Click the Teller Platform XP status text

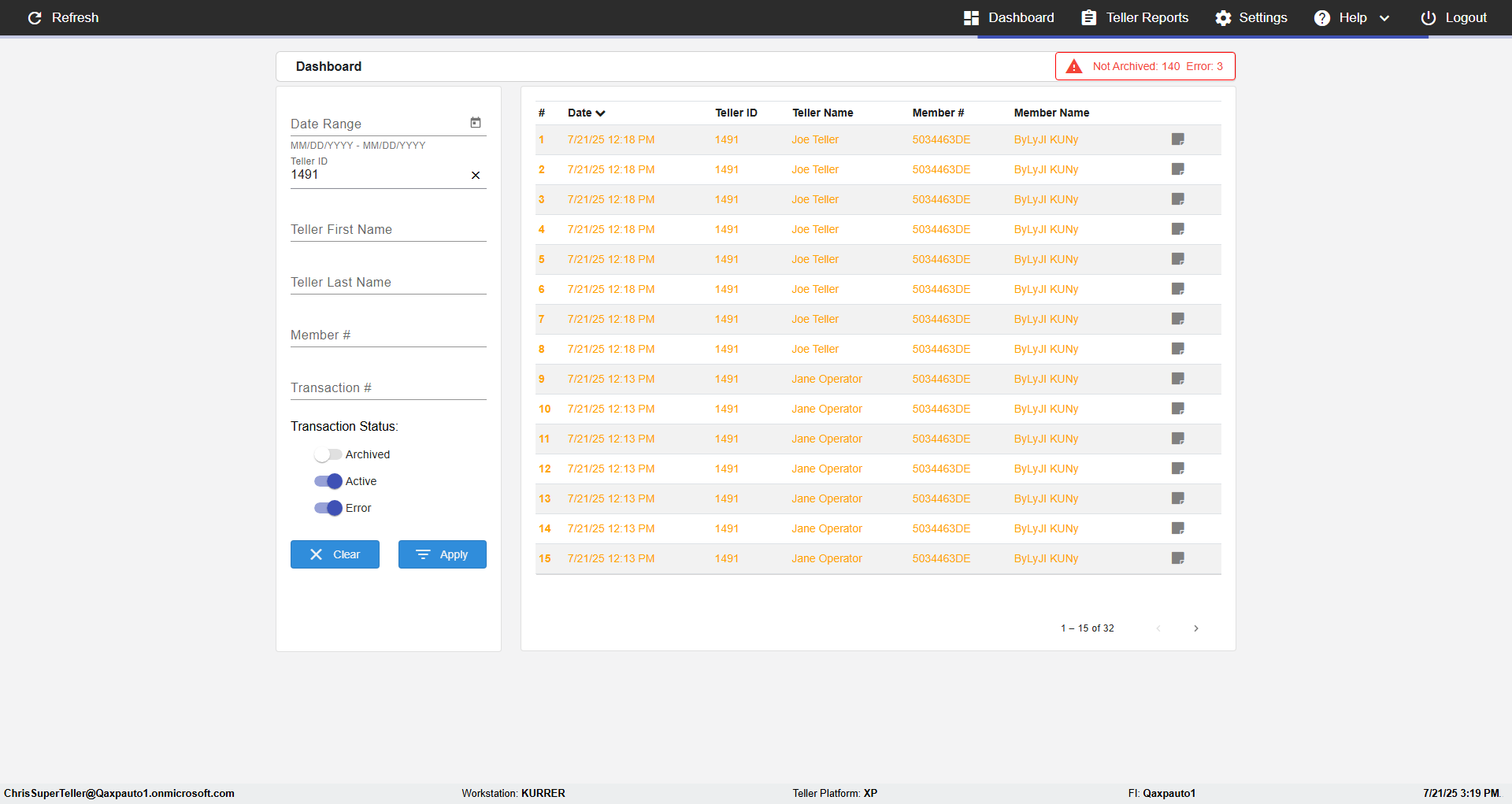[835, 793]
